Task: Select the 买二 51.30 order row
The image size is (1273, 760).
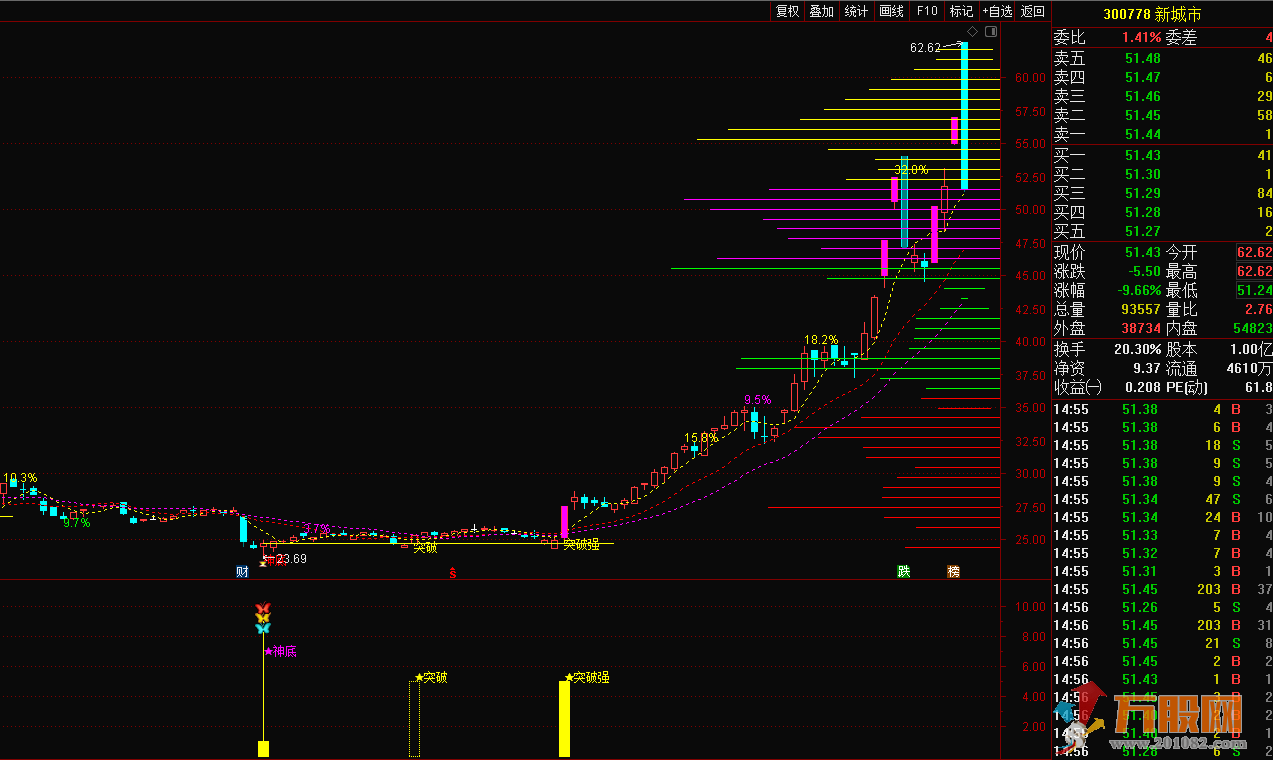Action: coord(1162,175)
